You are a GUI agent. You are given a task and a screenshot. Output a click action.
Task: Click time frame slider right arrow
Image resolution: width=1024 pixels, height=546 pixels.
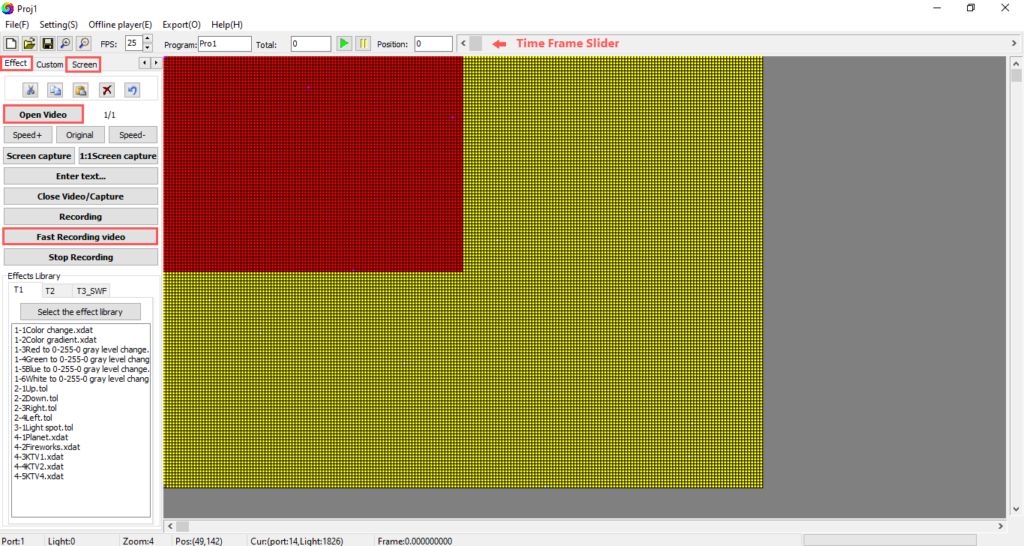click(1014, 44)
